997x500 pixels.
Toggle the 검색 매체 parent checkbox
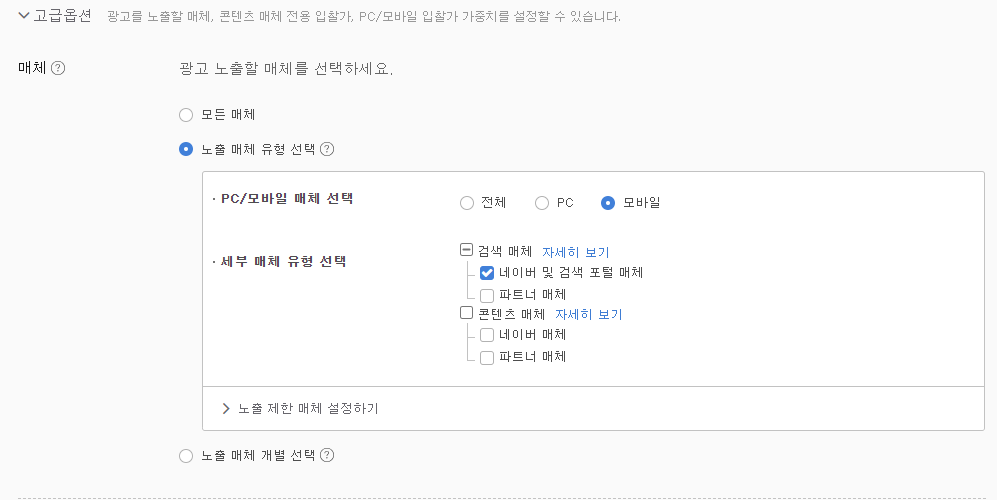coord(466,250)
